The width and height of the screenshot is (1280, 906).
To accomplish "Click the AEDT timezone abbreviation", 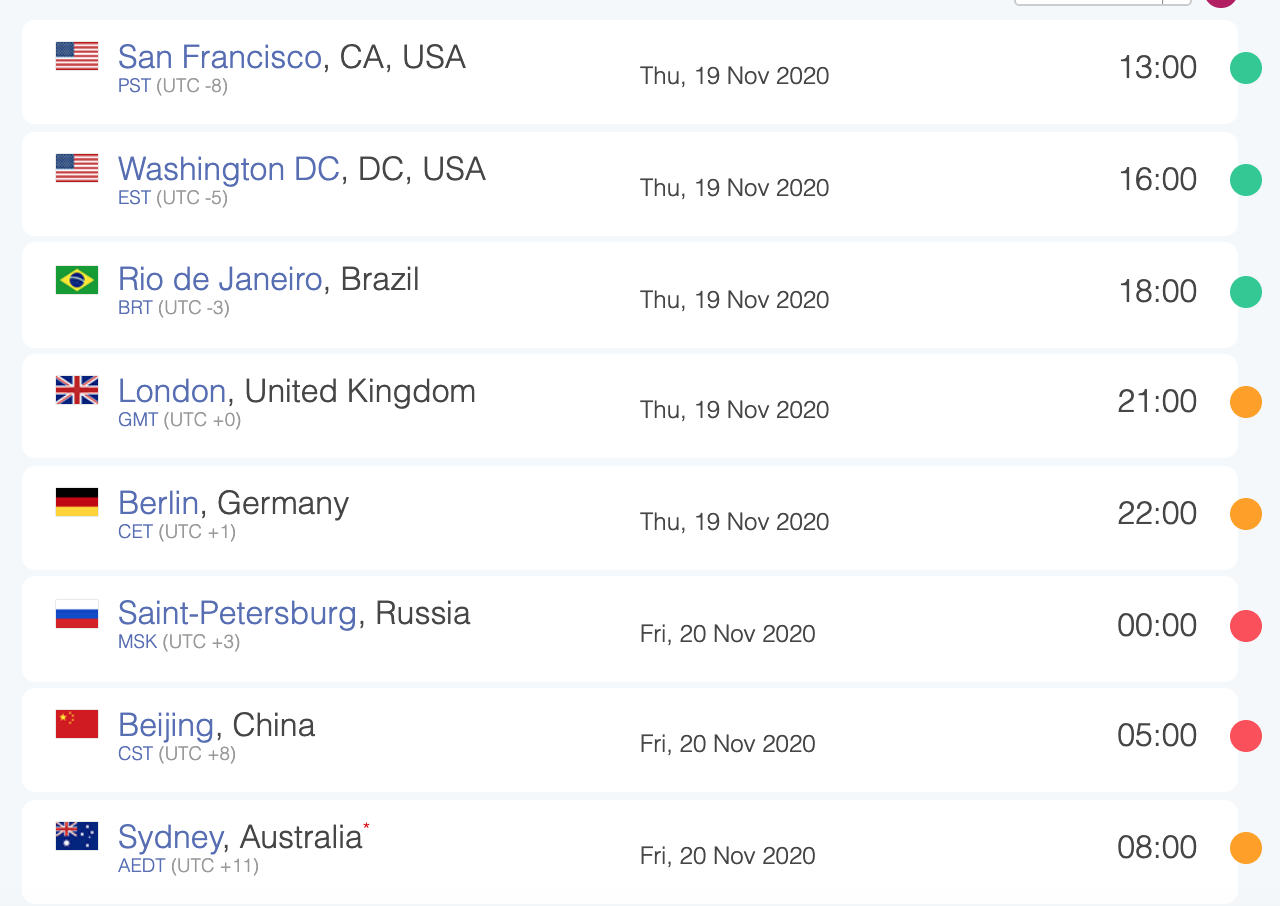I will point(142,866).
